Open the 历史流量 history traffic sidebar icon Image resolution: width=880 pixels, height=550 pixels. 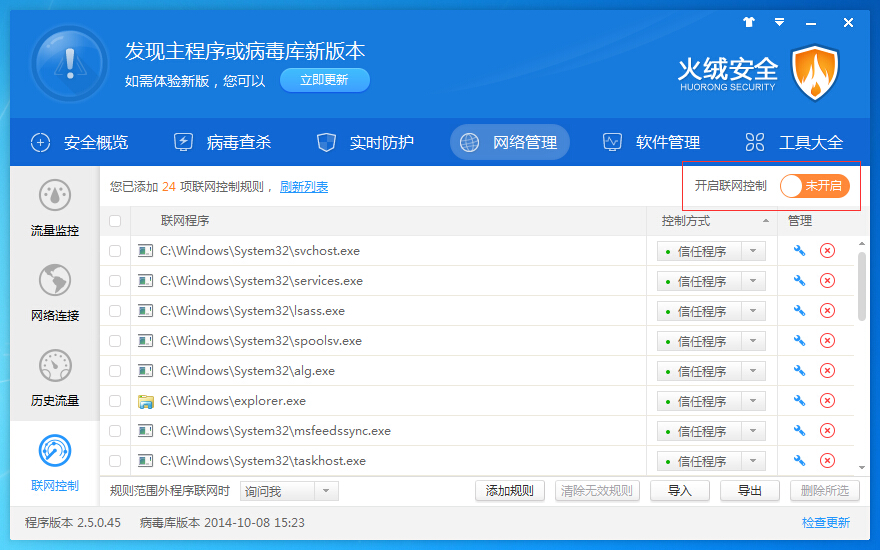coord(54,367)
